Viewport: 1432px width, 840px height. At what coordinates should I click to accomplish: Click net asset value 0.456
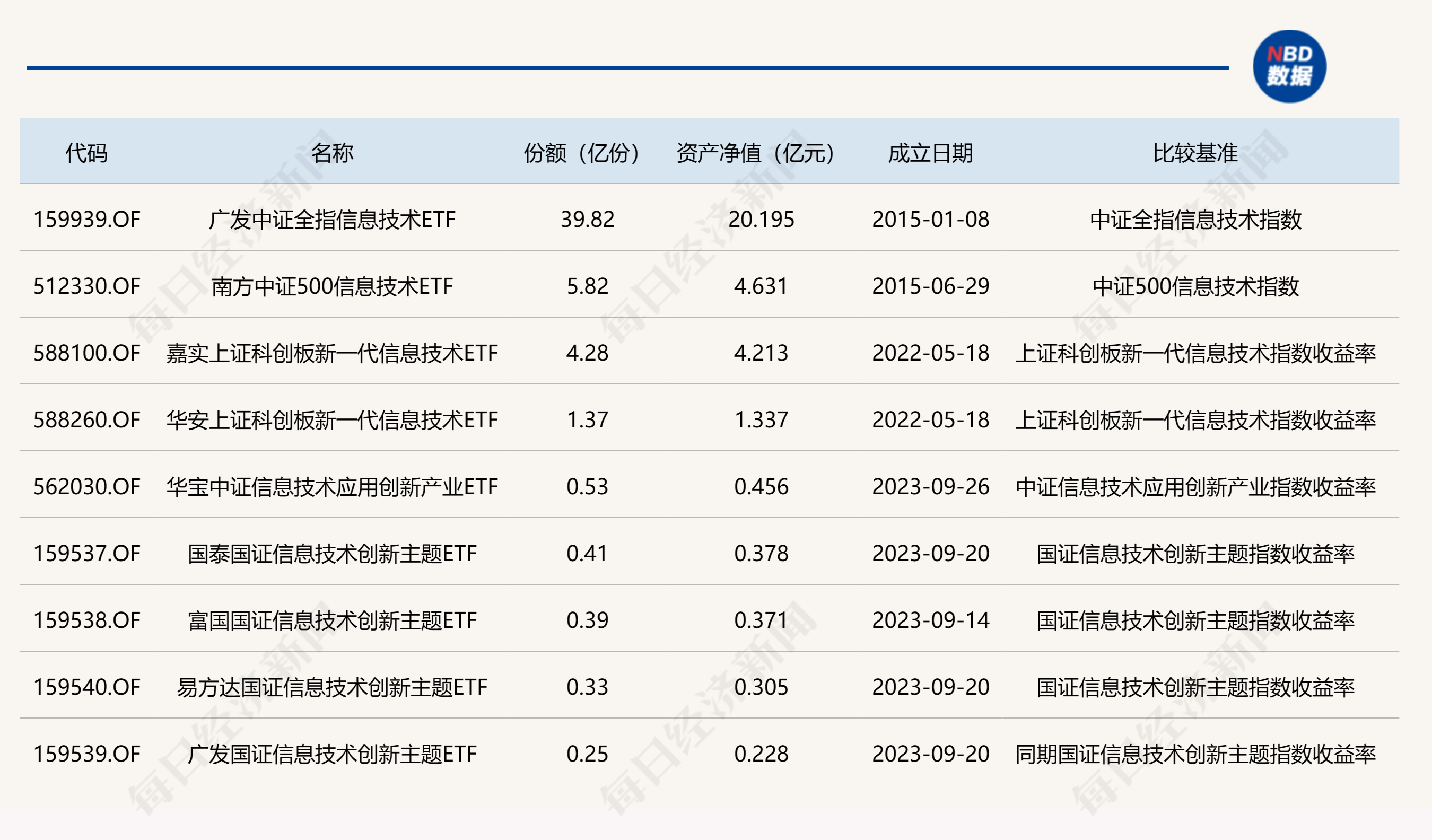[761, 486]
